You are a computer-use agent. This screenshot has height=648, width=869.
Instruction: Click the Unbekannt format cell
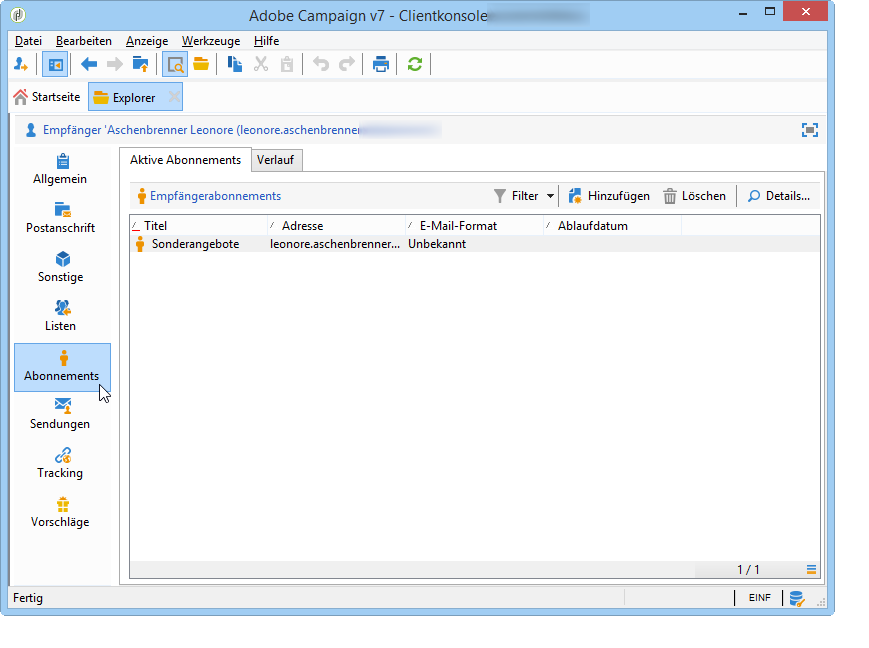pyautogui.click(x=437, y=244)
